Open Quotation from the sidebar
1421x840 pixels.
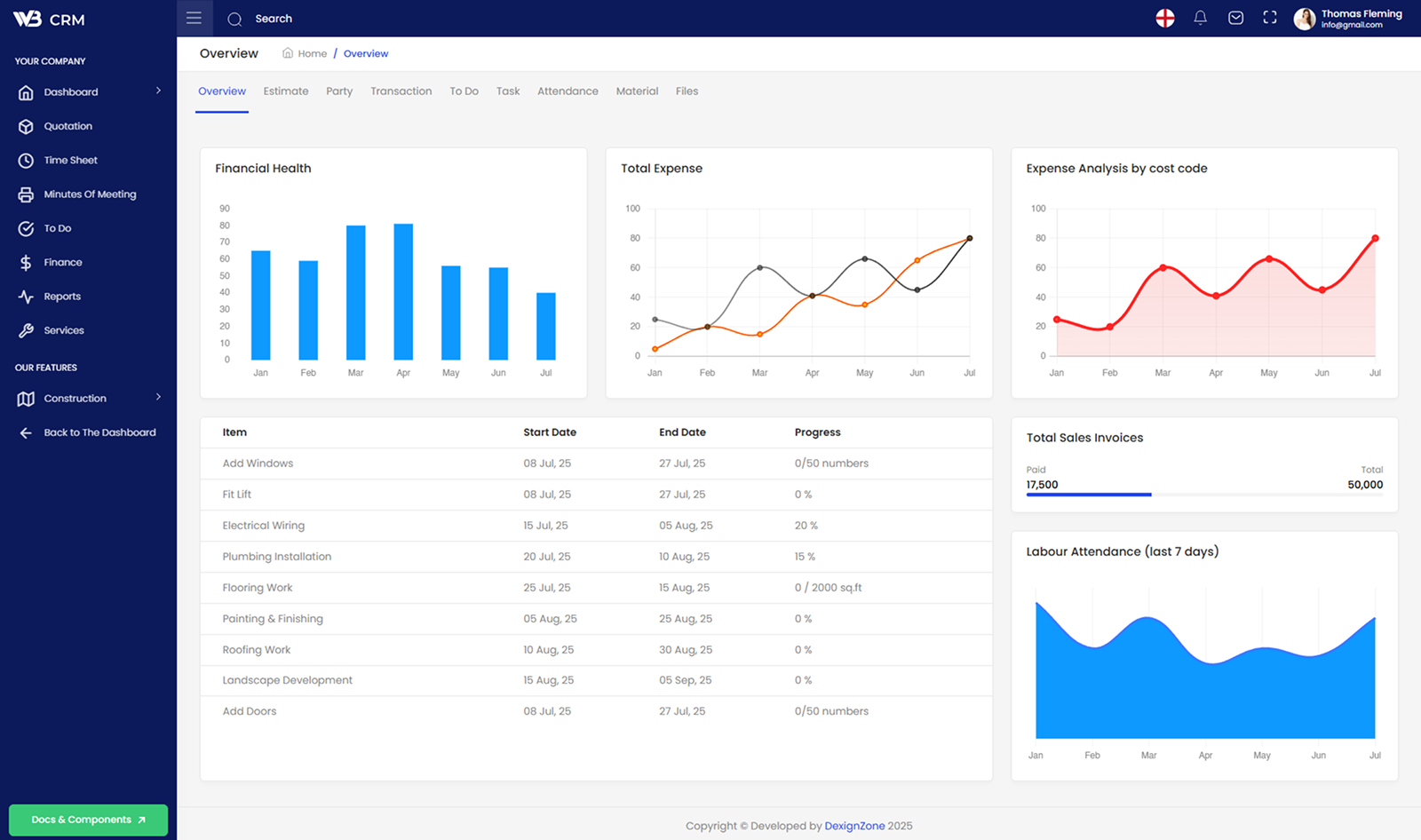tap(67, 126)
